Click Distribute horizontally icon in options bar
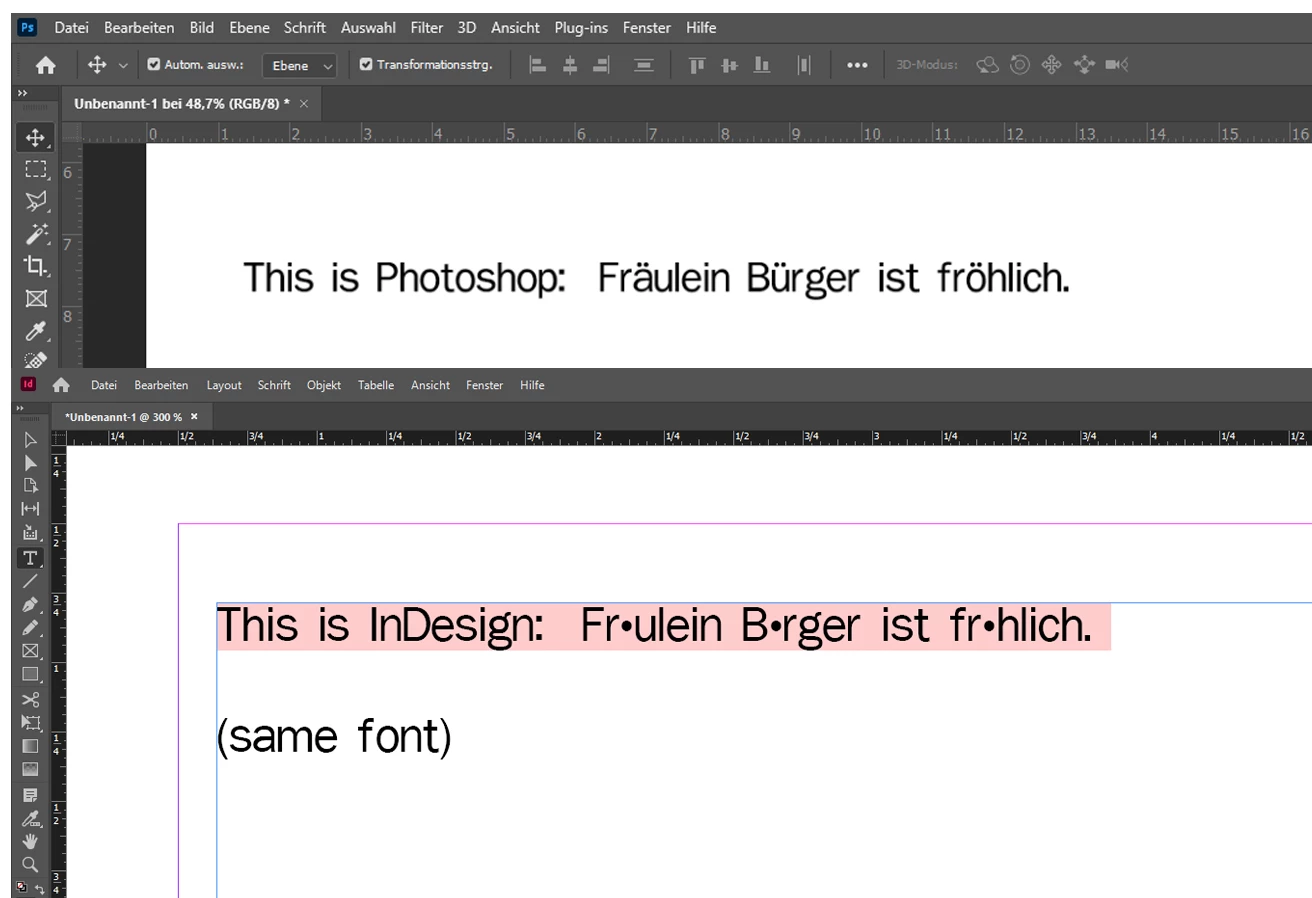Screen dimensions: 1312x898 pyautogui.click(x=804, y=65)
